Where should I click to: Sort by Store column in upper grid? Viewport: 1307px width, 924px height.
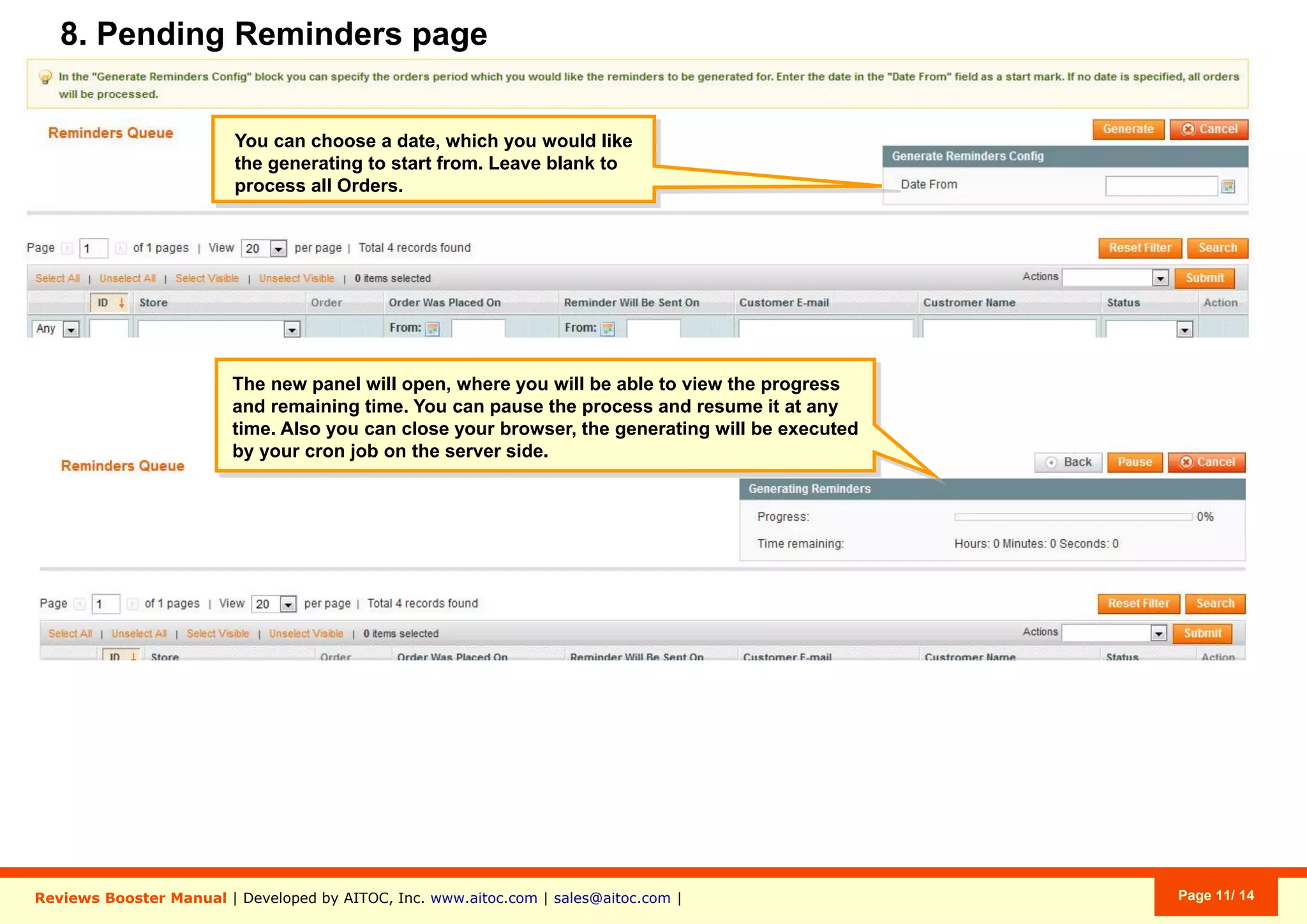click(x=154, y=302)
